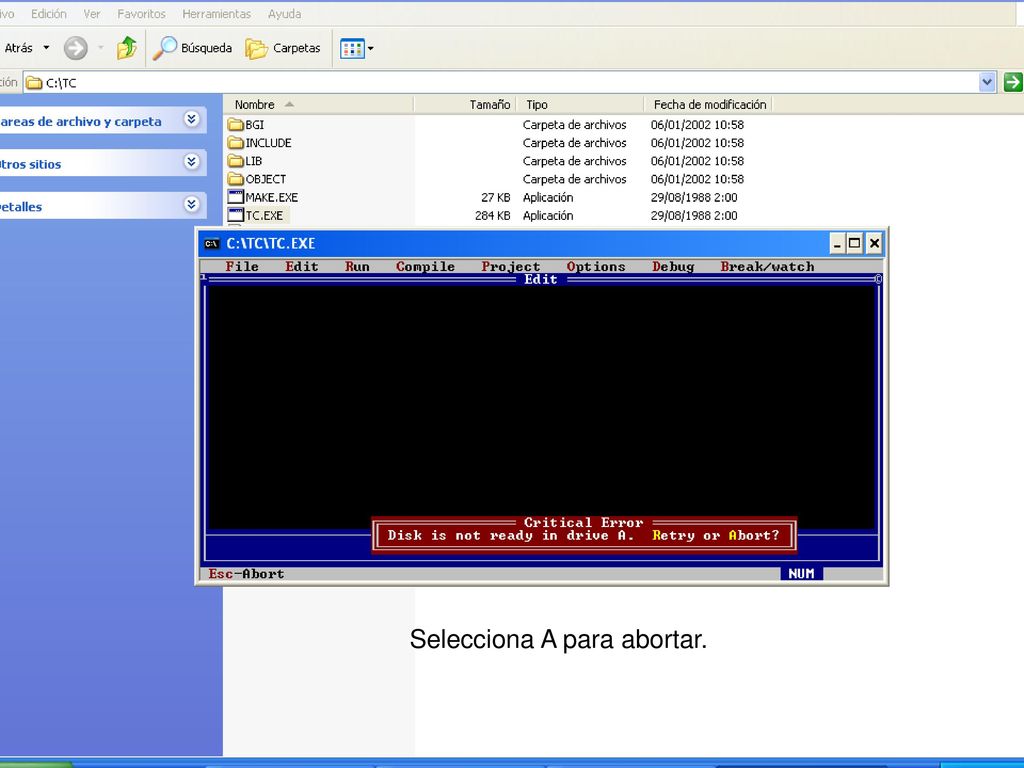Choose Abort in the Critical Error dialog
Screen dimensions: 1024x768
(x=754, y=536)
